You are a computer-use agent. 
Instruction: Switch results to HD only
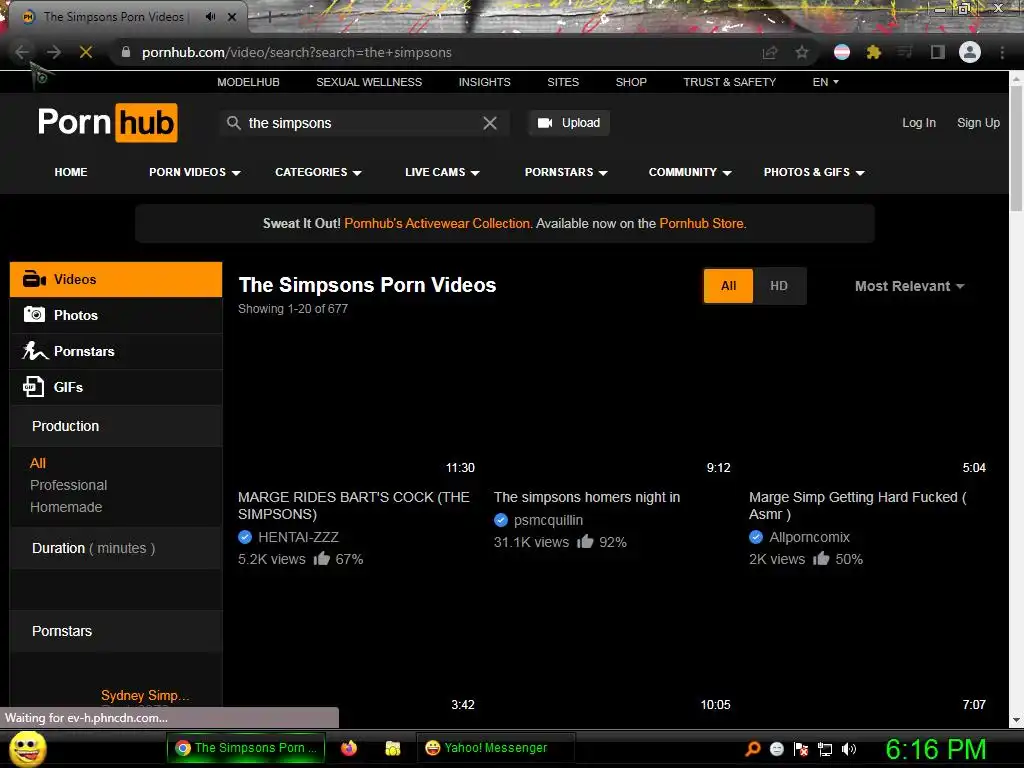[x=778, y=285]
